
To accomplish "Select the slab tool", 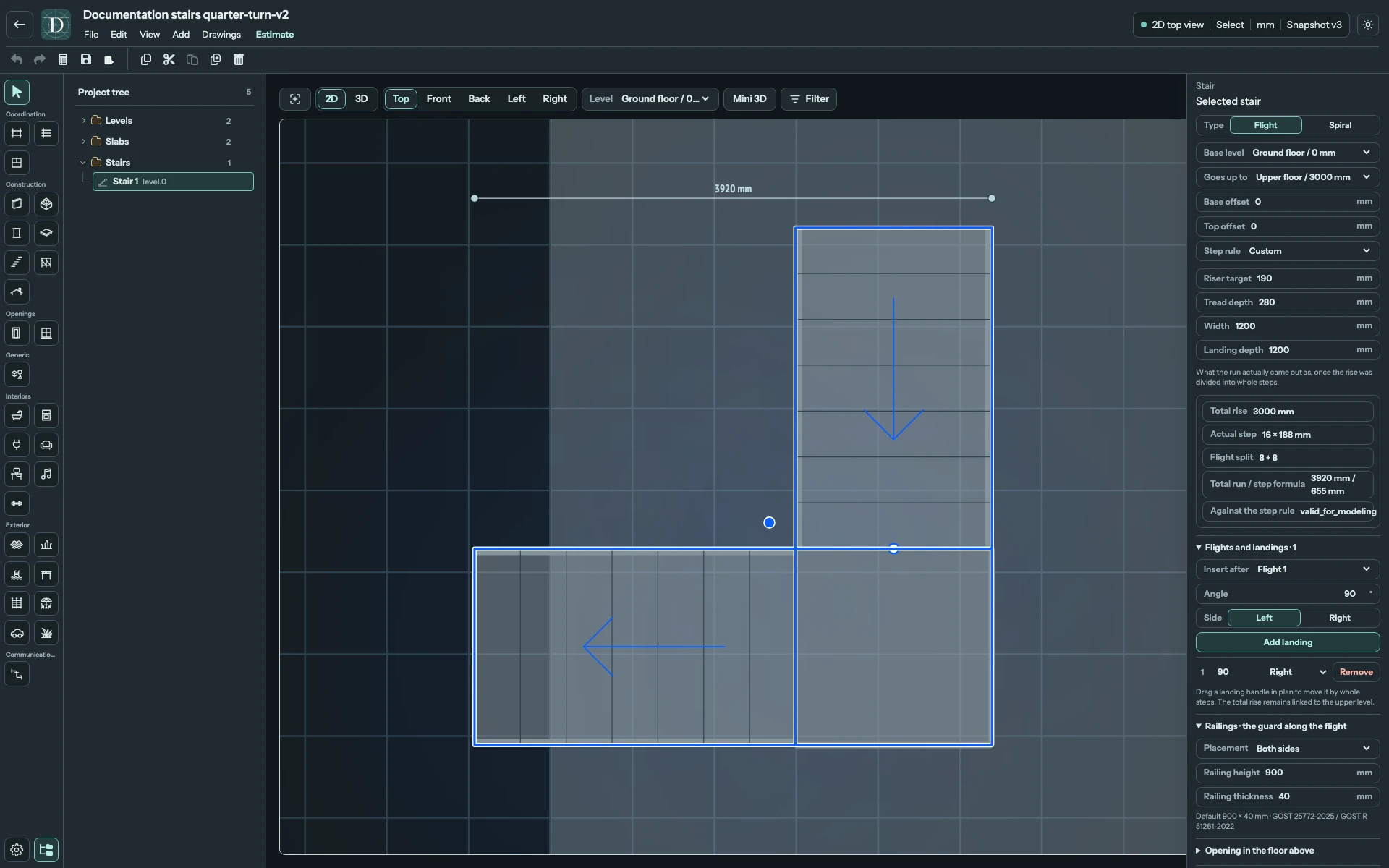I will [x=46, y=233].
